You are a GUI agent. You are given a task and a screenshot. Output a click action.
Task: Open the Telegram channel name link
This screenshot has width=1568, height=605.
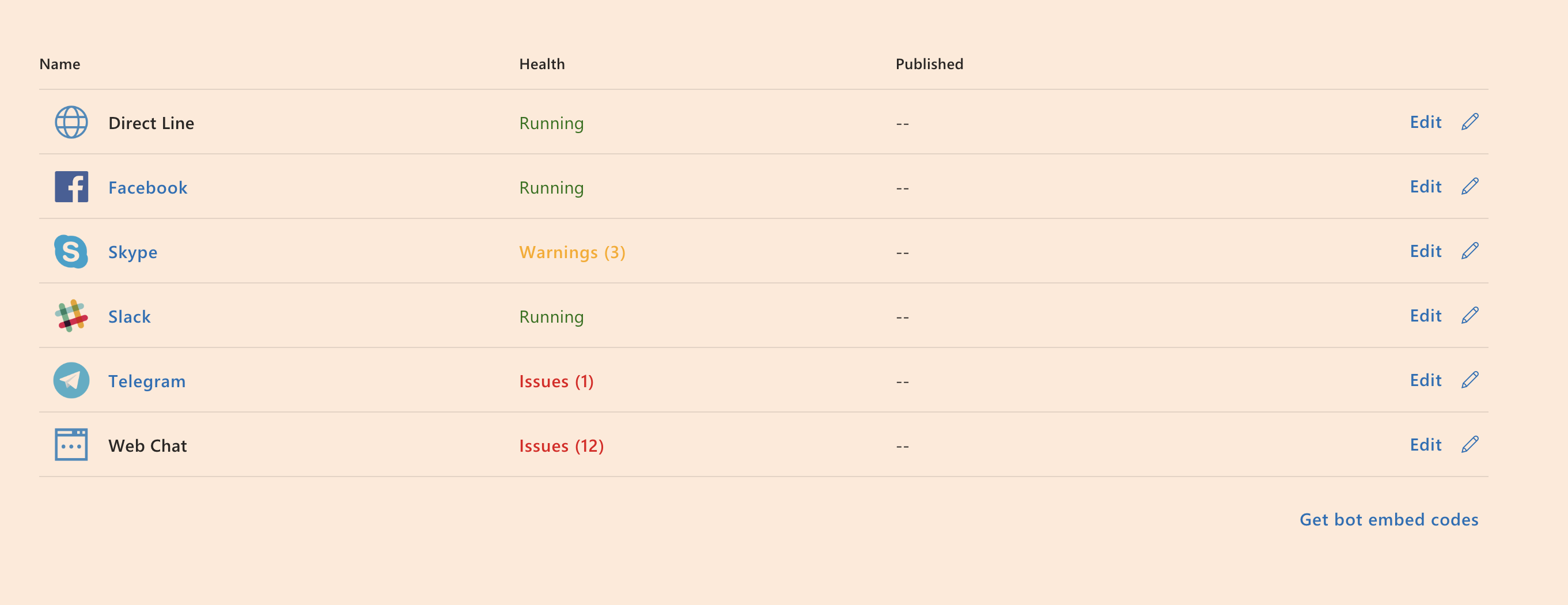coord(147,381)
